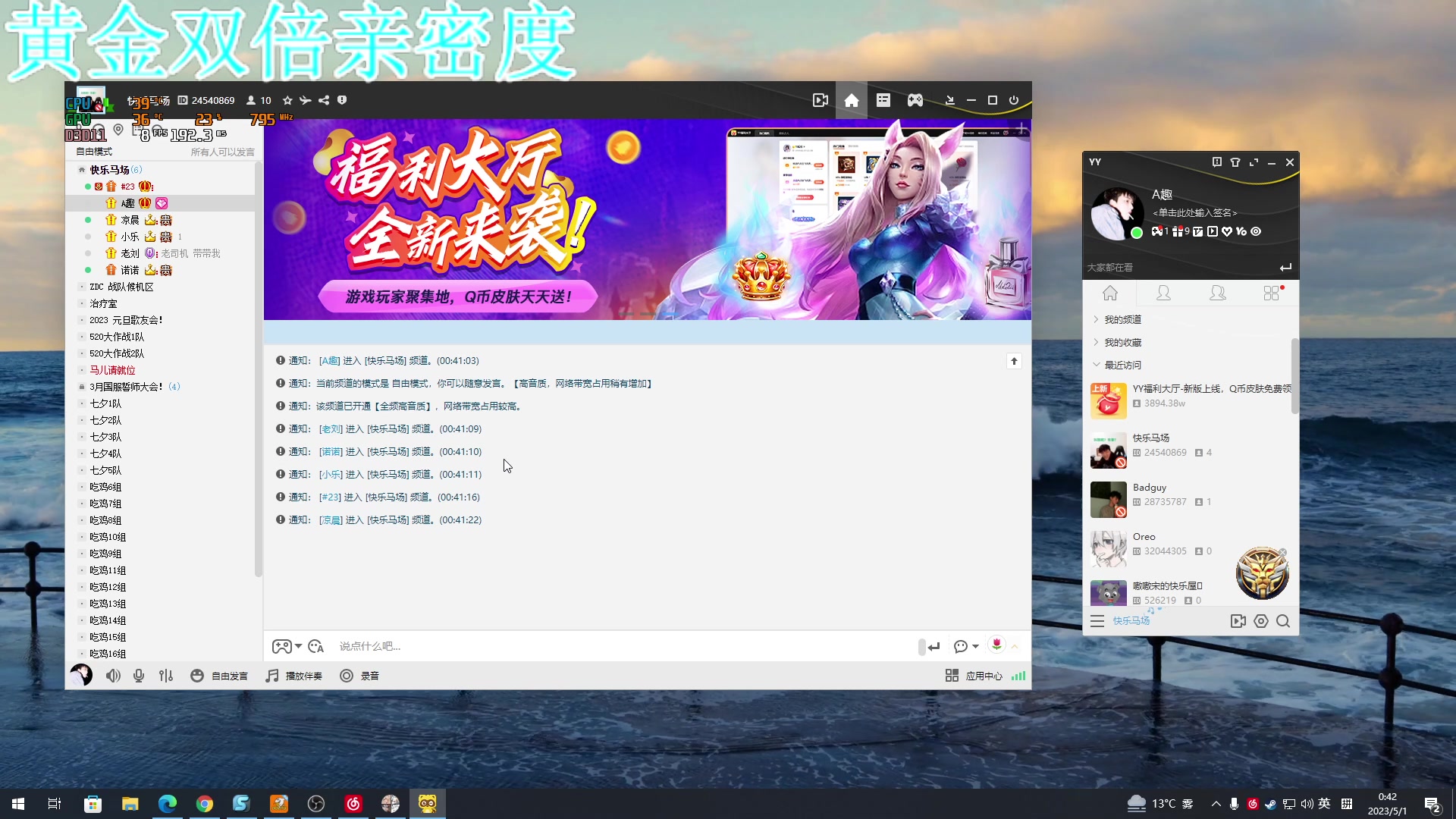Click the search icon at YY window bottom
This screenshot has width=1456, height=819.
[x=1283, y=621]
